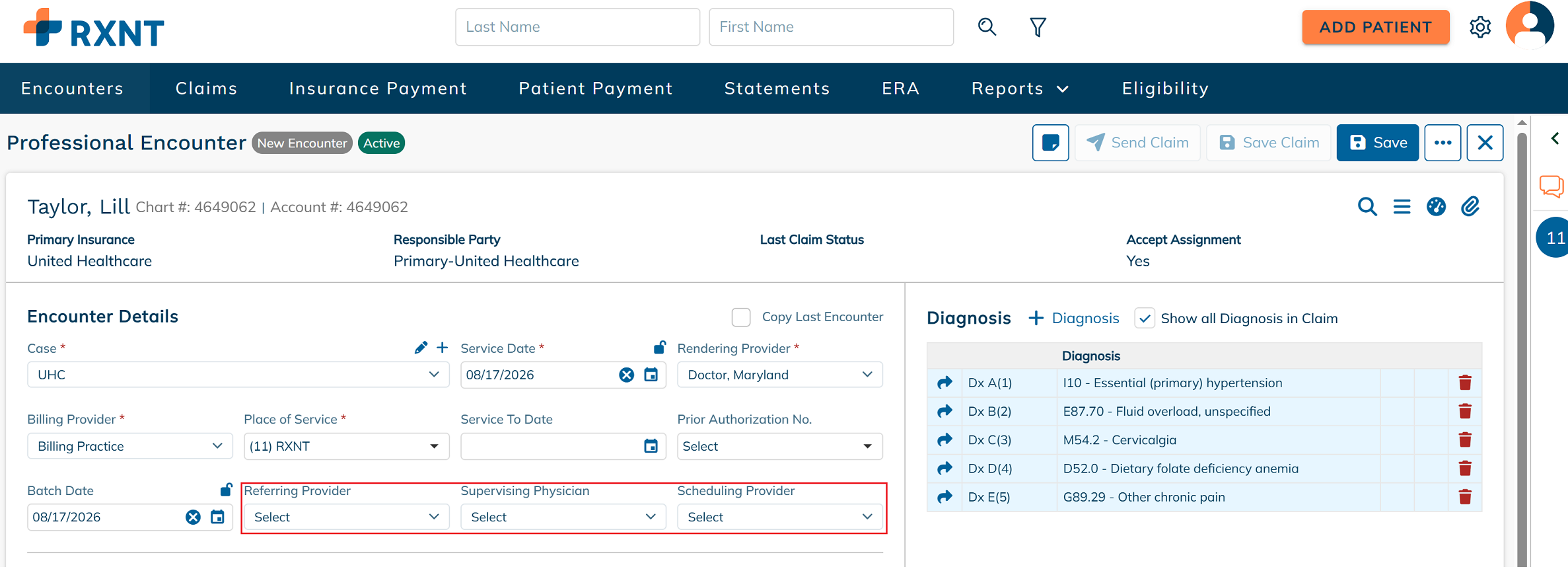Screen dimensions: 1568x567
Task: Clear the Batch Date value
Action: pyautogui.click(x=193, y=517)
